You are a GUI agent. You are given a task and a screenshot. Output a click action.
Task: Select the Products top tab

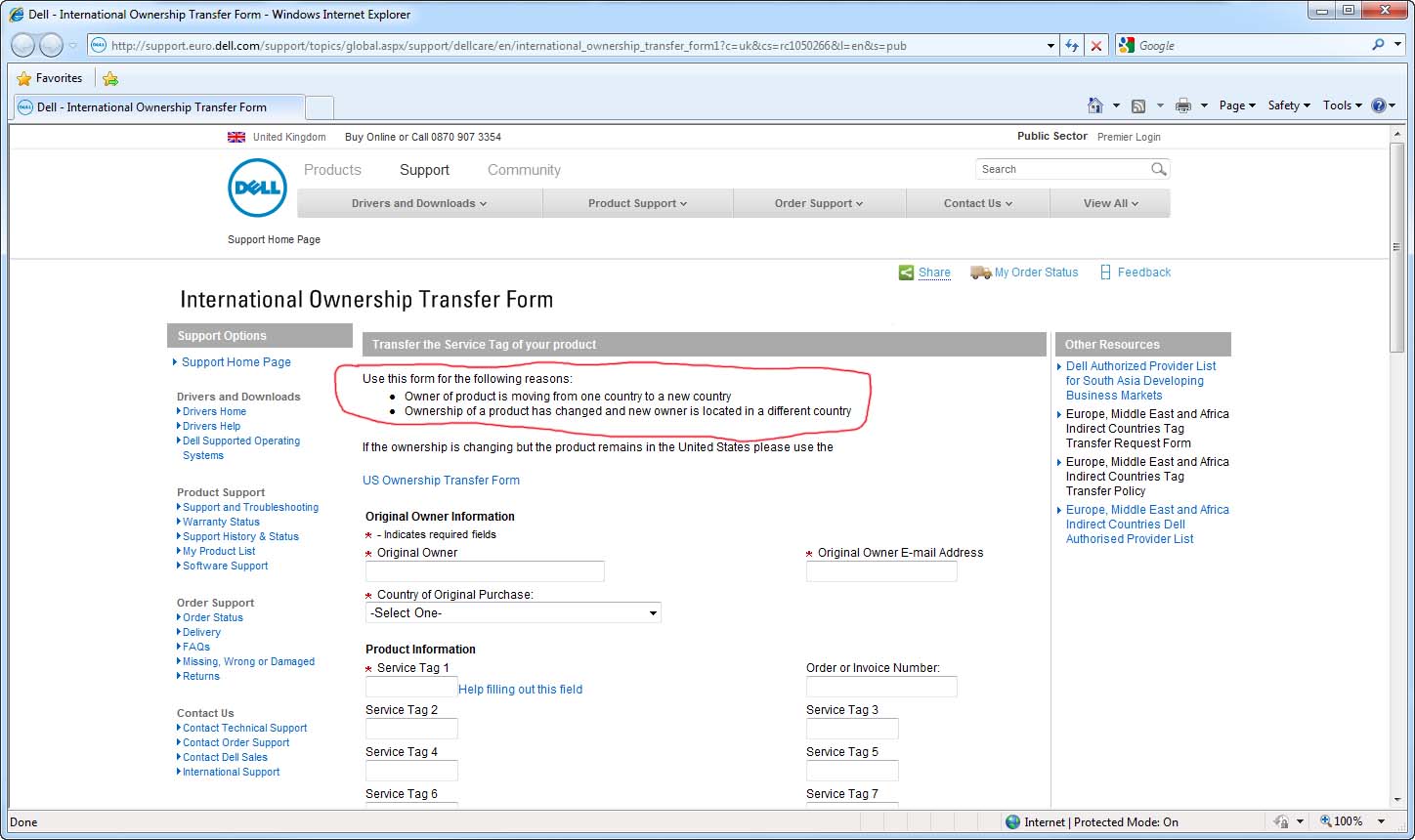332,170
